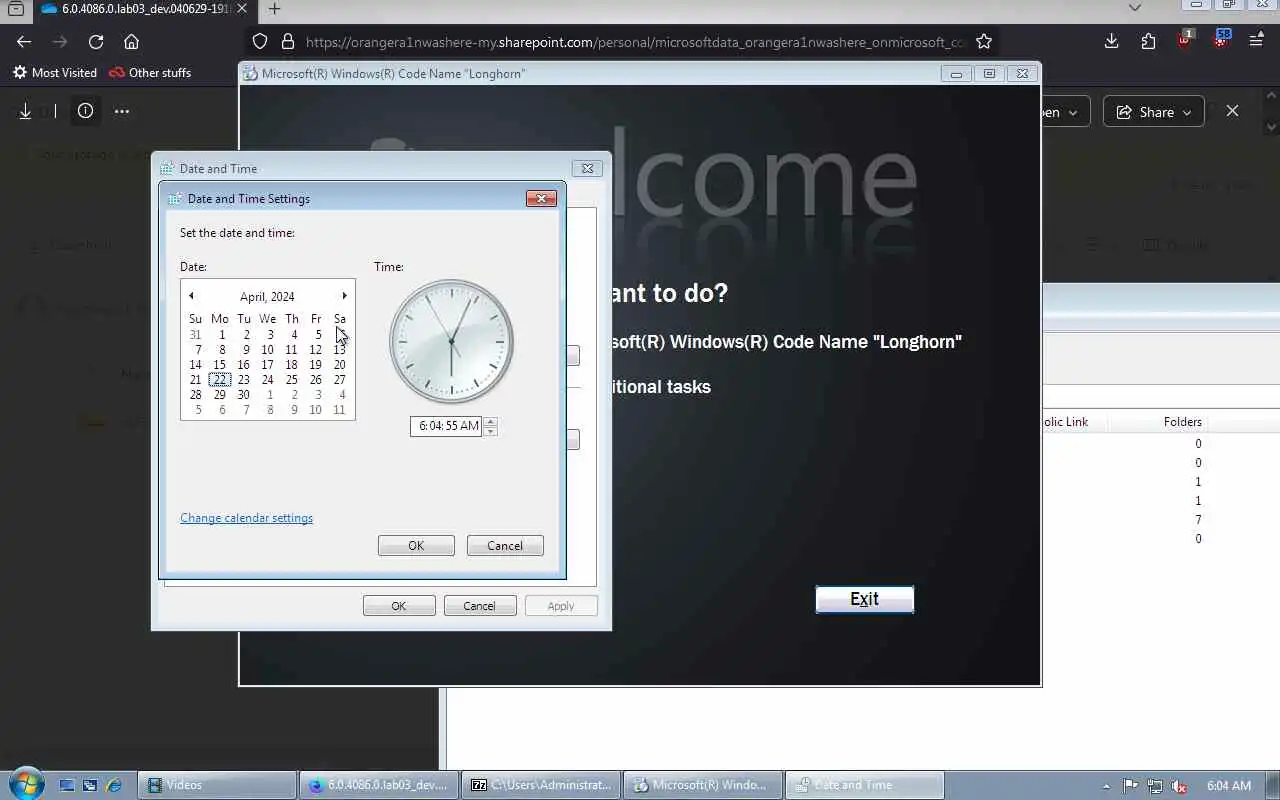Image resolution: width=1280 pixels, height=800 pixels.
Task: Minimize the Longhorn setup window
Action: [x=956, y=73]
